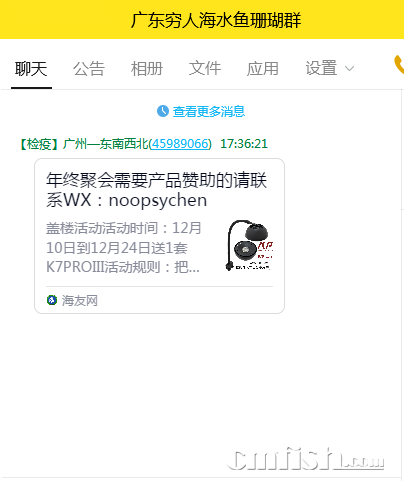
Task: Select the 文件 tab
Action: (205, 68)
